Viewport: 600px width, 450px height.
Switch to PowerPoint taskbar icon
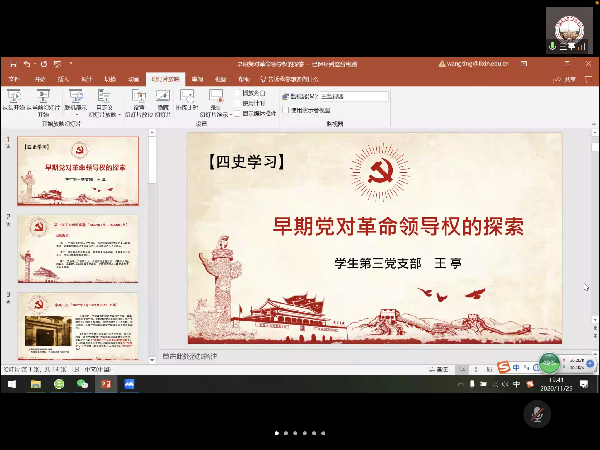pos(106,384)
